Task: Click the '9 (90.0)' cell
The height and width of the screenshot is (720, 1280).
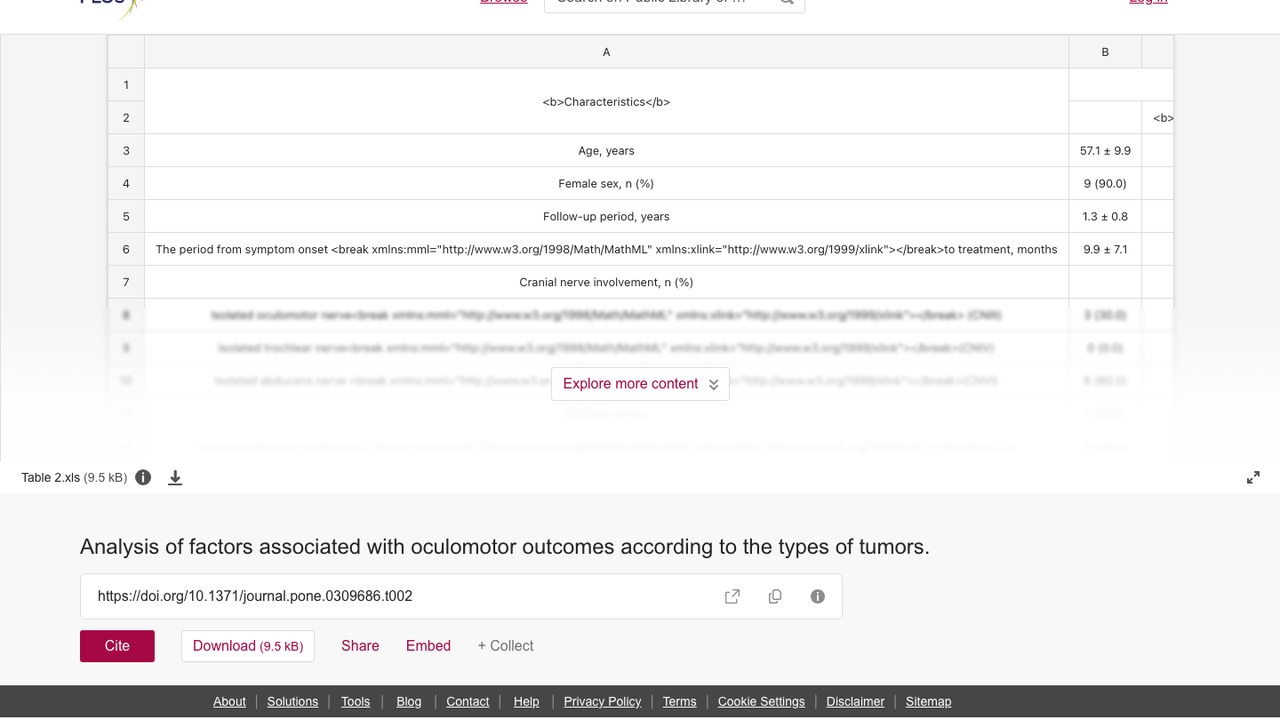Action: pyautogui.click(x=1105, y=184)
